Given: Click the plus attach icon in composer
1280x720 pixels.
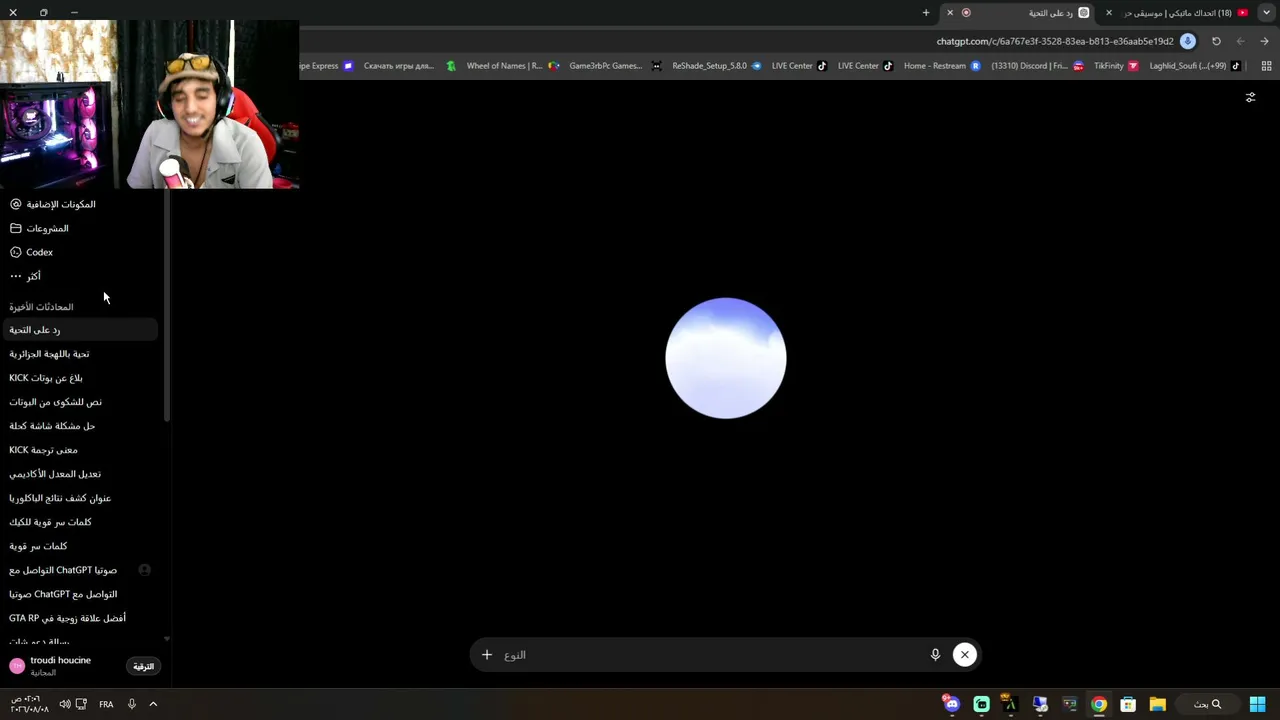Looking at the screenshot, I should (487, 655).
